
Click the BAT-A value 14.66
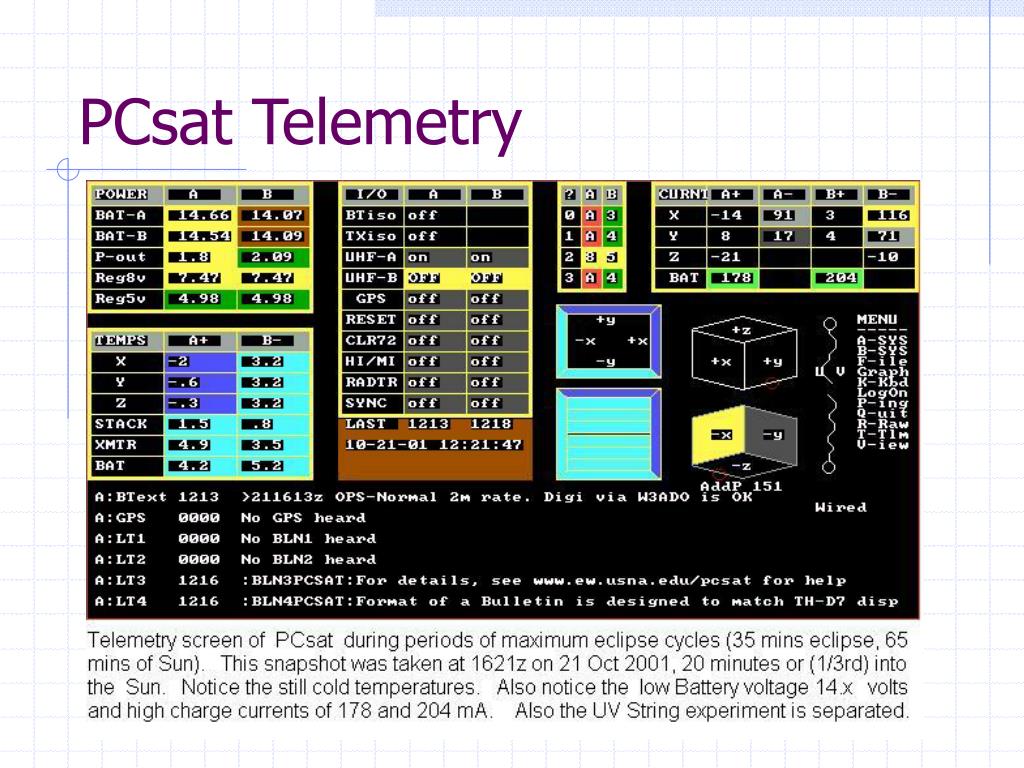pyautogui.click(x=204, y=215)
